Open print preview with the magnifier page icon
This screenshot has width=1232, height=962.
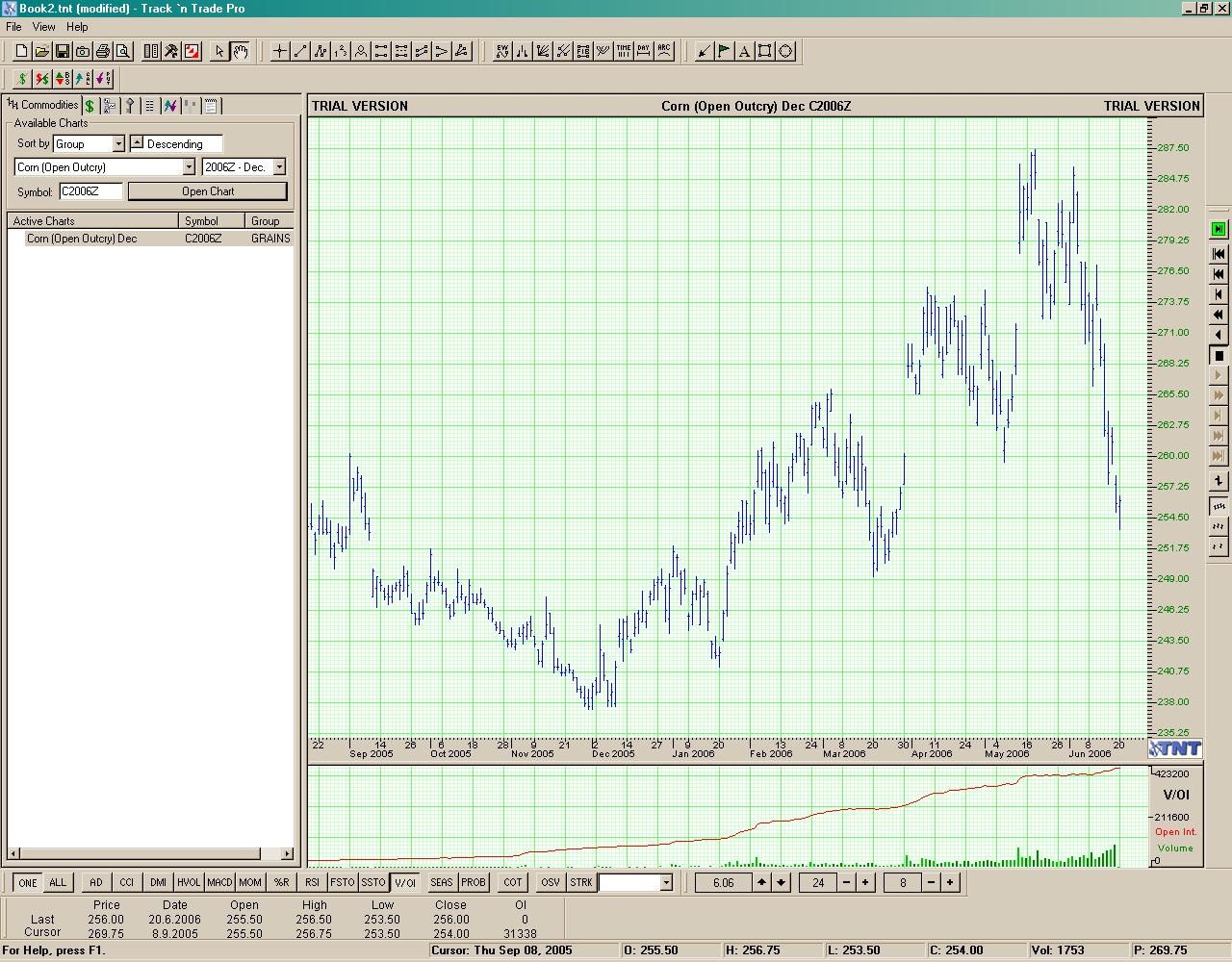[123, 51]
